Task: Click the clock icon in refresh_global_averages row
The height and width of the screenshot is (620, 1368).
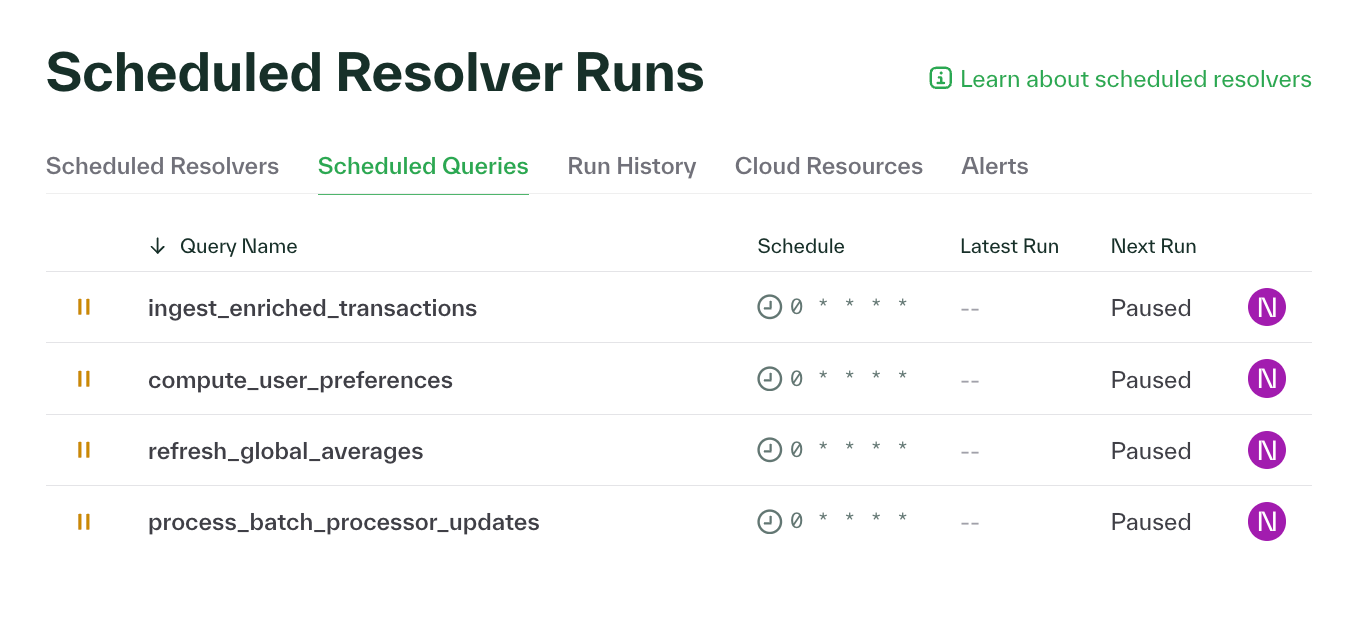Action: click(769, 449)
